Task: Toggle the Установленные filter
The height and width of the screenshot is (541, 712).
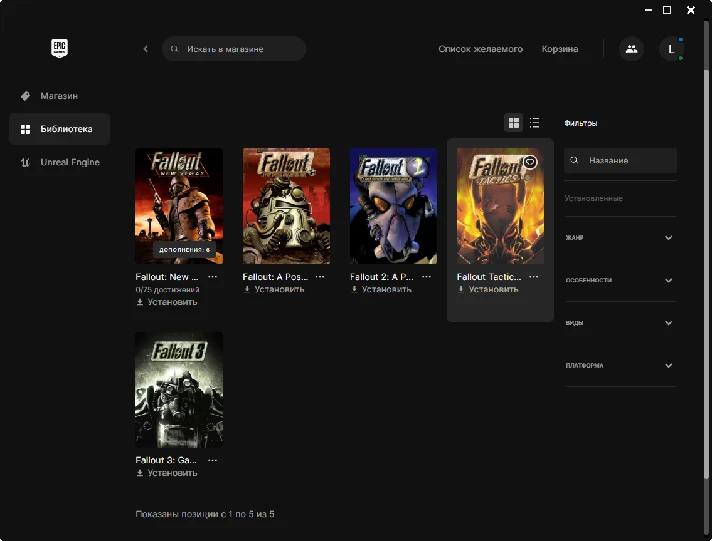Action: pos(593,198)
